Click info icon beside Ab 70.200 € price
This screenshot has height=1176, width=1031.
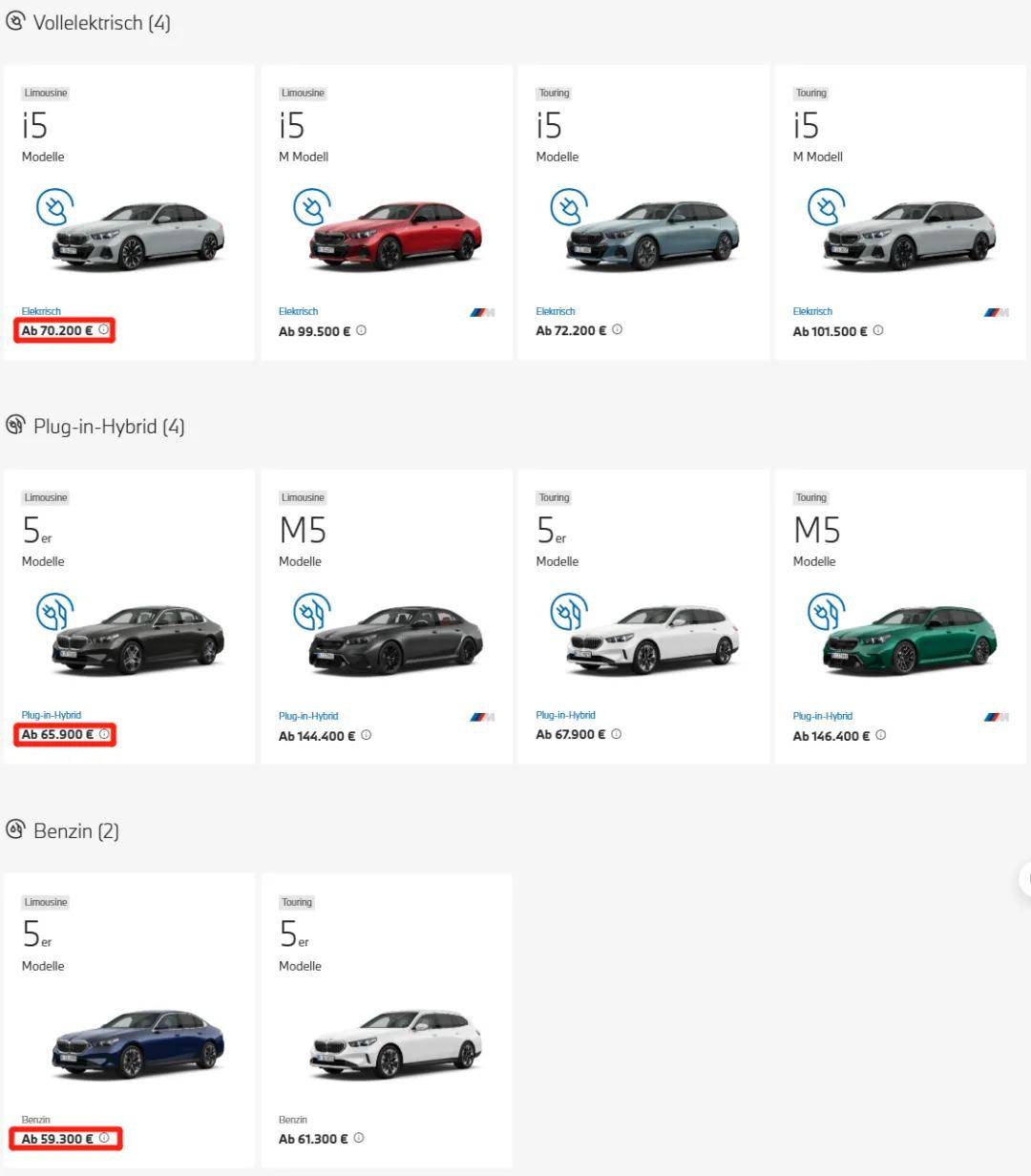(104, 330)
